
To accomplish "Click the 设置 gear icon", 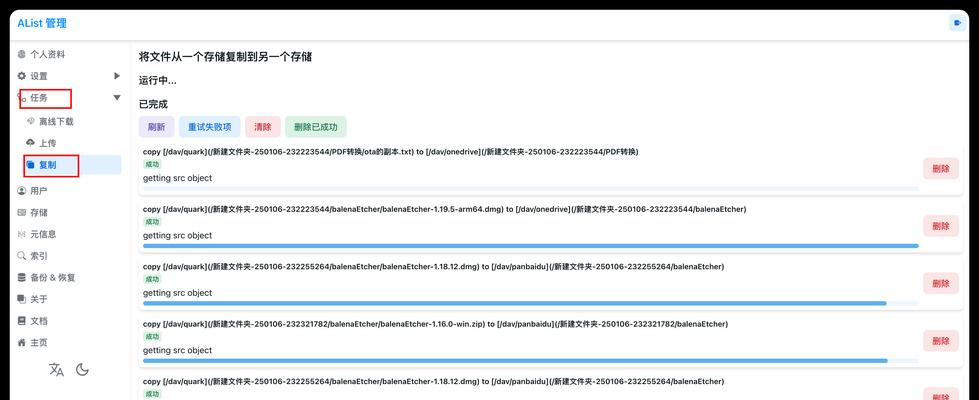I will point(22,76).
